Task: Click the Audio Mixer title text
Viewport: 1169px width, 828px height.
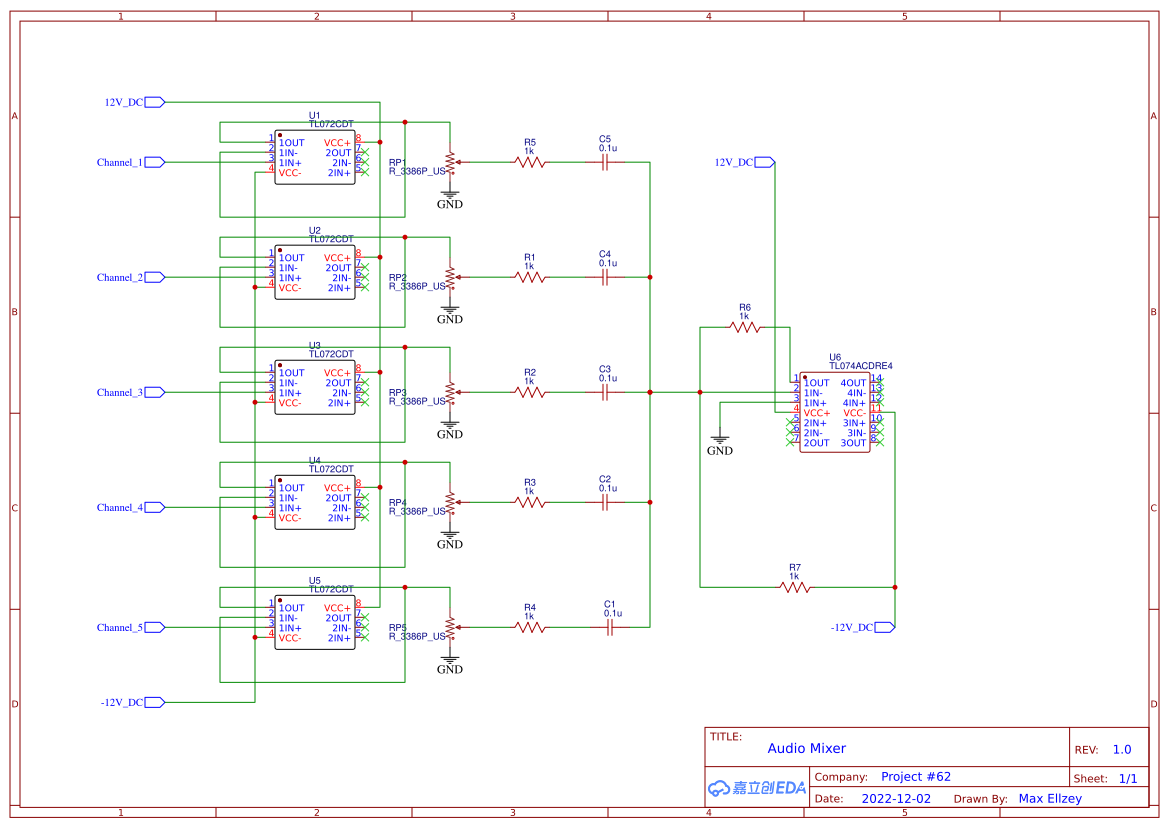Action: (806, 748)
